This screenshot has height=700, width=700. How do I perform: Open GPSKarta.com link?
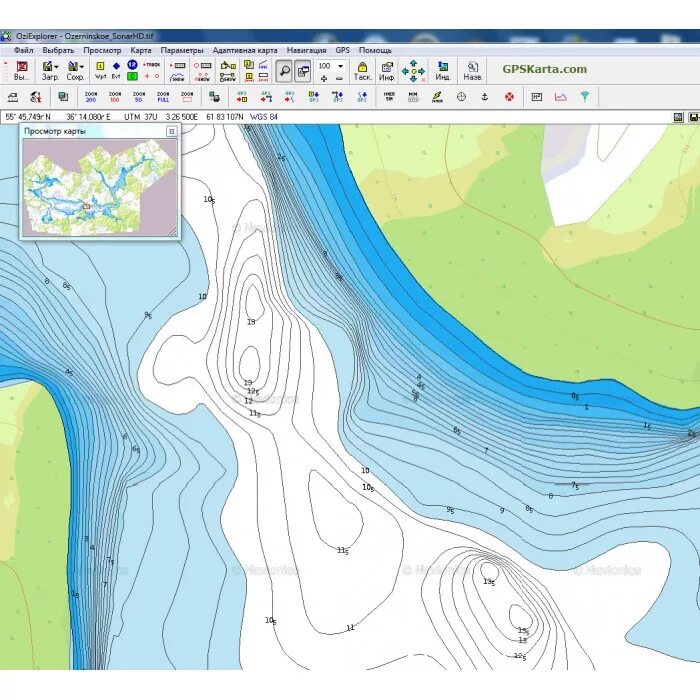tap(545, 69)
